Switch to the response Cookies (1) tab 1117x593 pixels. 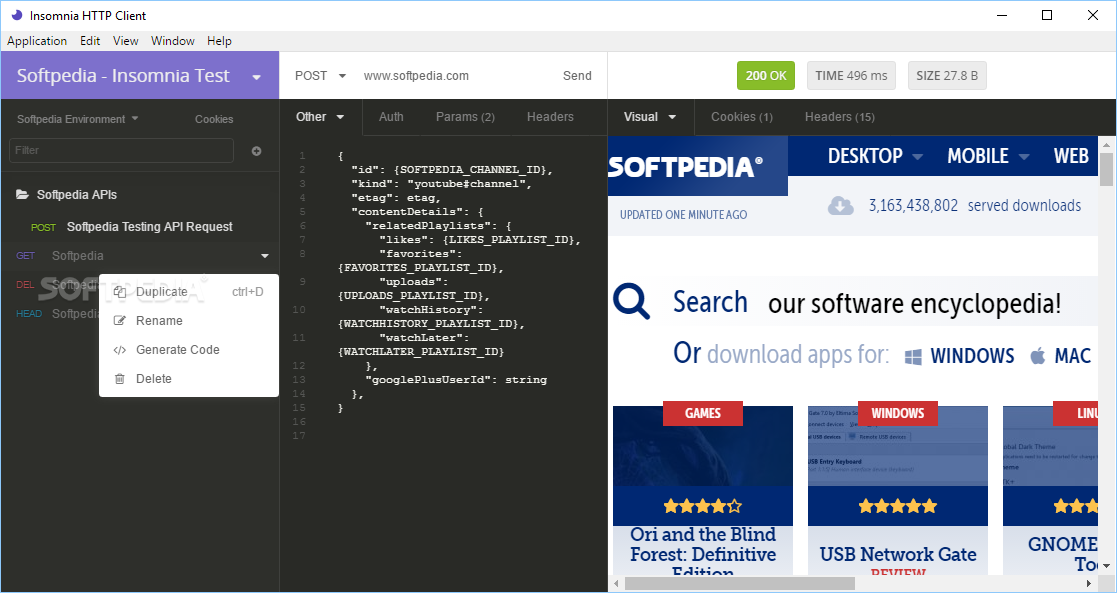click(x=742, y=117)
